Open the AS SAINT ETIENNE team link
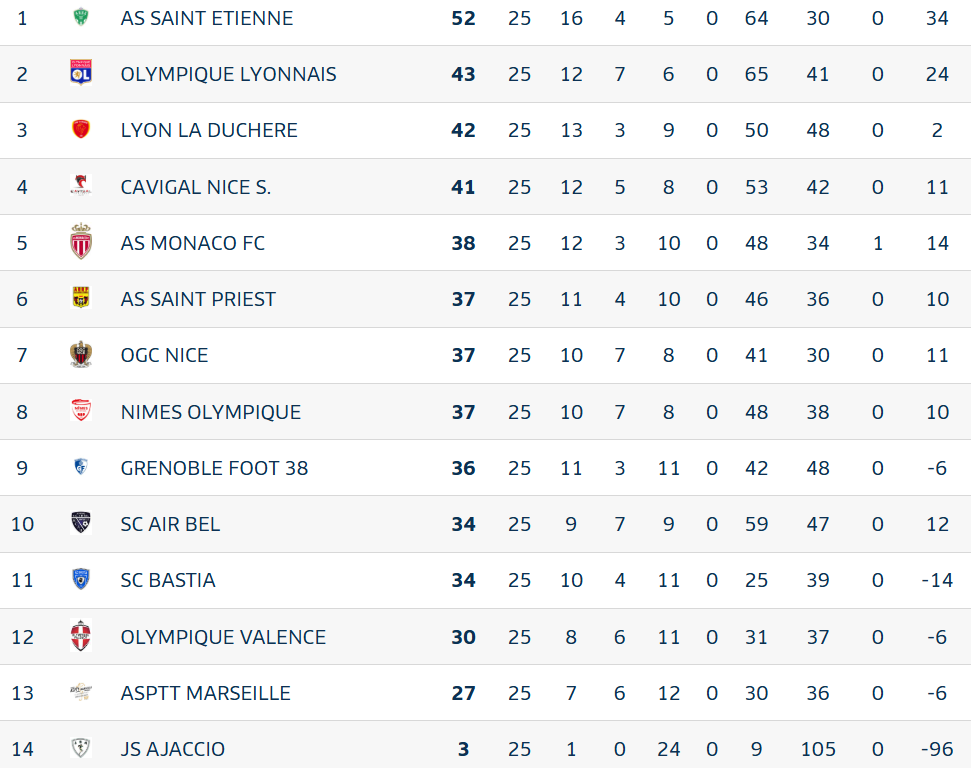 pos(207,18)
